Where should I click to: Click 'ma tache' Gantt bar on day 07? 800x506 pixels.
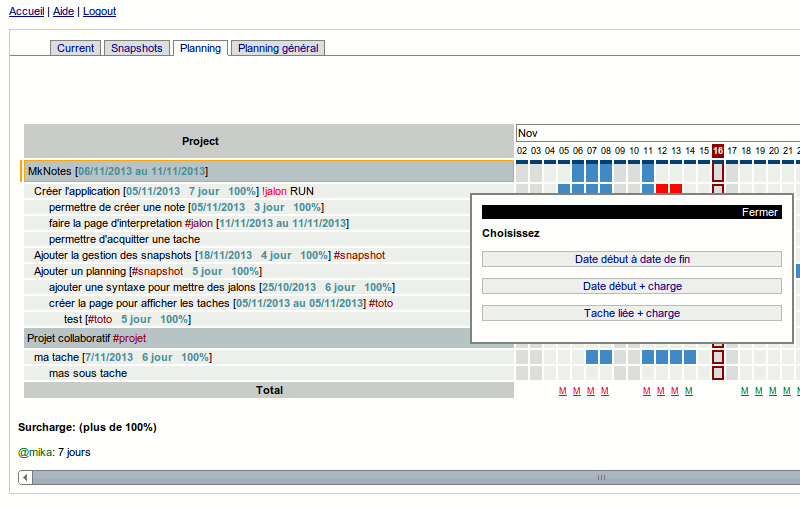(592, 357)
